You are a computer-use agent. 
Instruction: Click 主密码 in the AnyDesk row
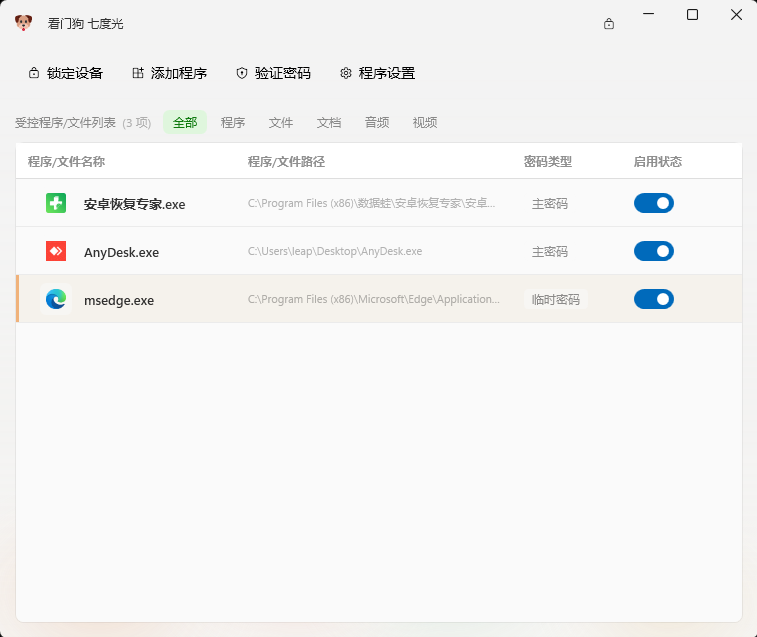point(550,252)
